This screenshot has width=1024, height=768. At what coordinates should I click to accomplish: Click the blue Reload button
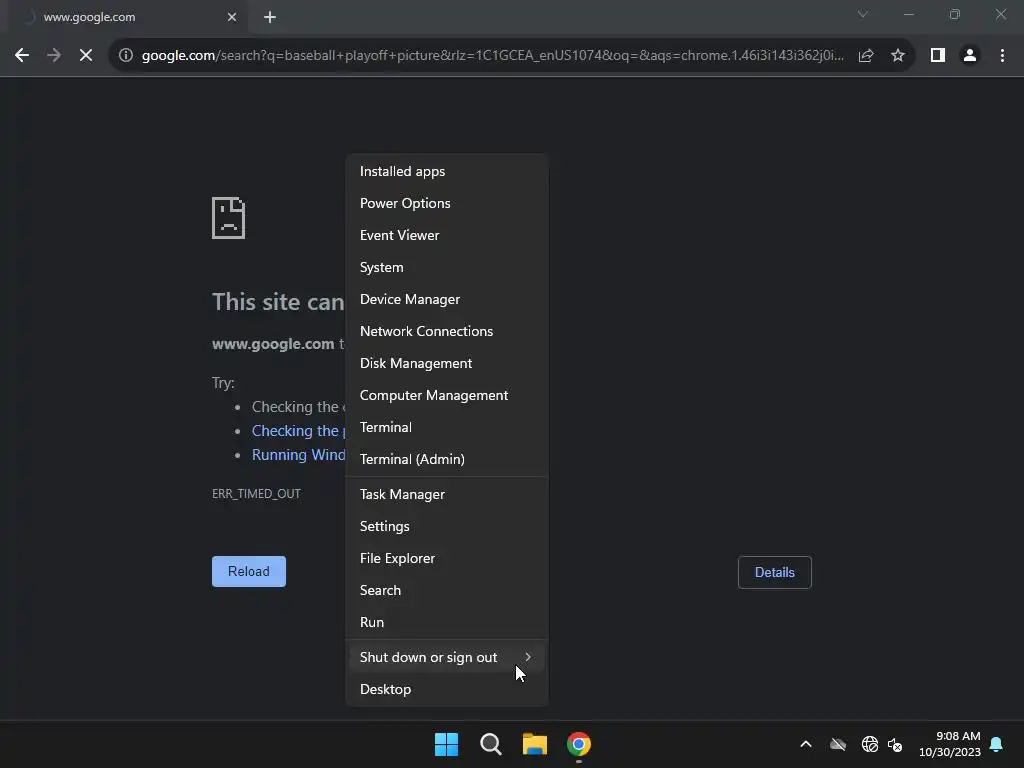[249, 571]
